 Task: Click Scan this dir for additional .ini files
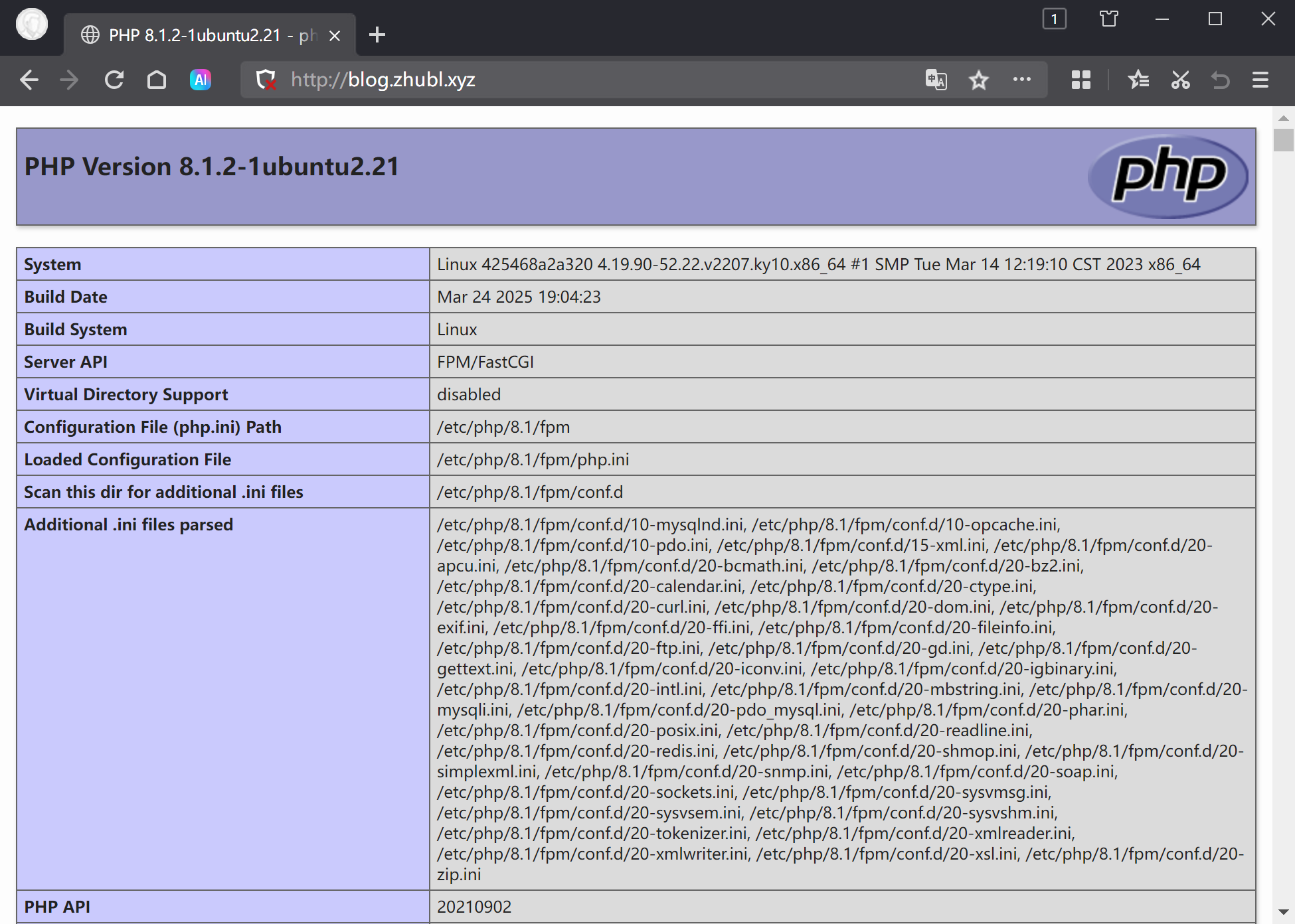pos(163,492)
